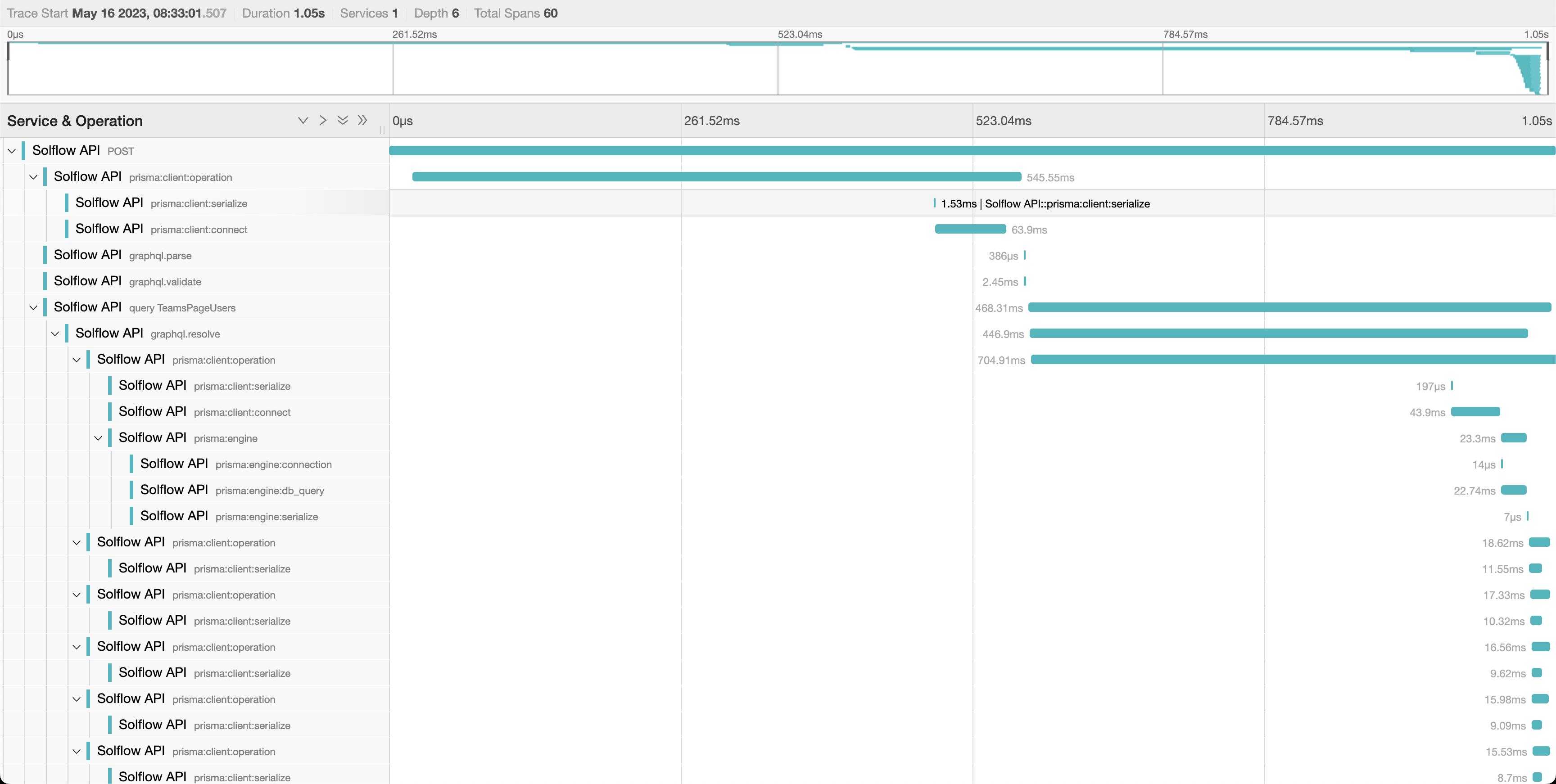
Task: Collapse the bottom prisma:client:operation span showing 15.53ms
Action: [x=77, y=751]
